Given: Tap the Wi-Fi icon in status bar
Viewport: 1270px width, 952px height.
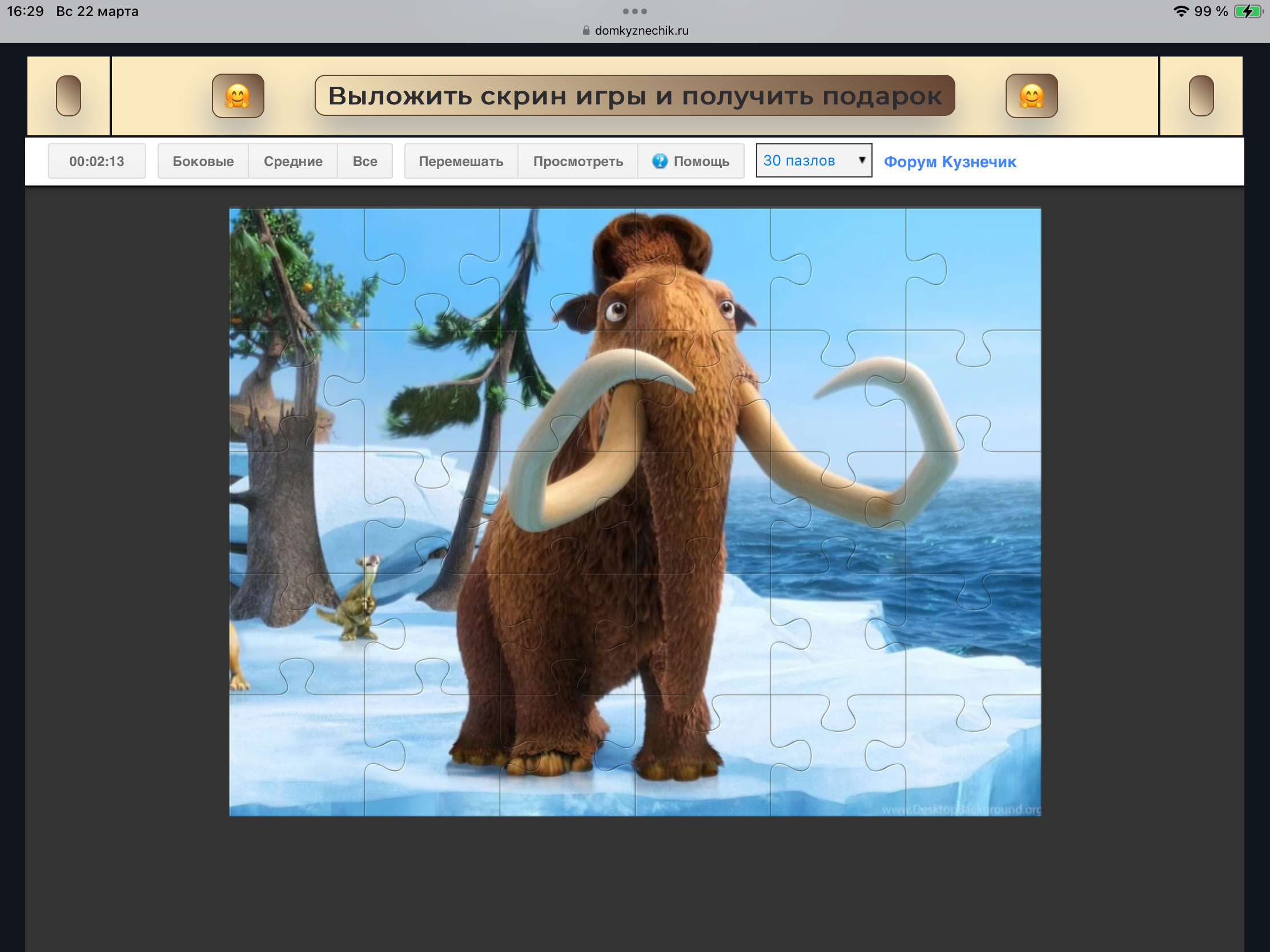Looking at the screenshot, I should click(1180, 11).
